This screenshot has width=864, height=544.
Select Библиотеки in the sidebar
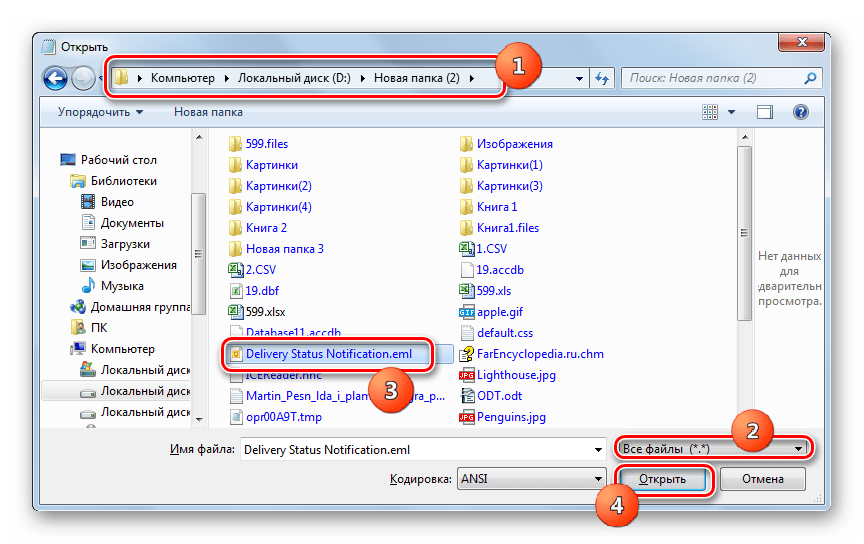tap(123, 181)
